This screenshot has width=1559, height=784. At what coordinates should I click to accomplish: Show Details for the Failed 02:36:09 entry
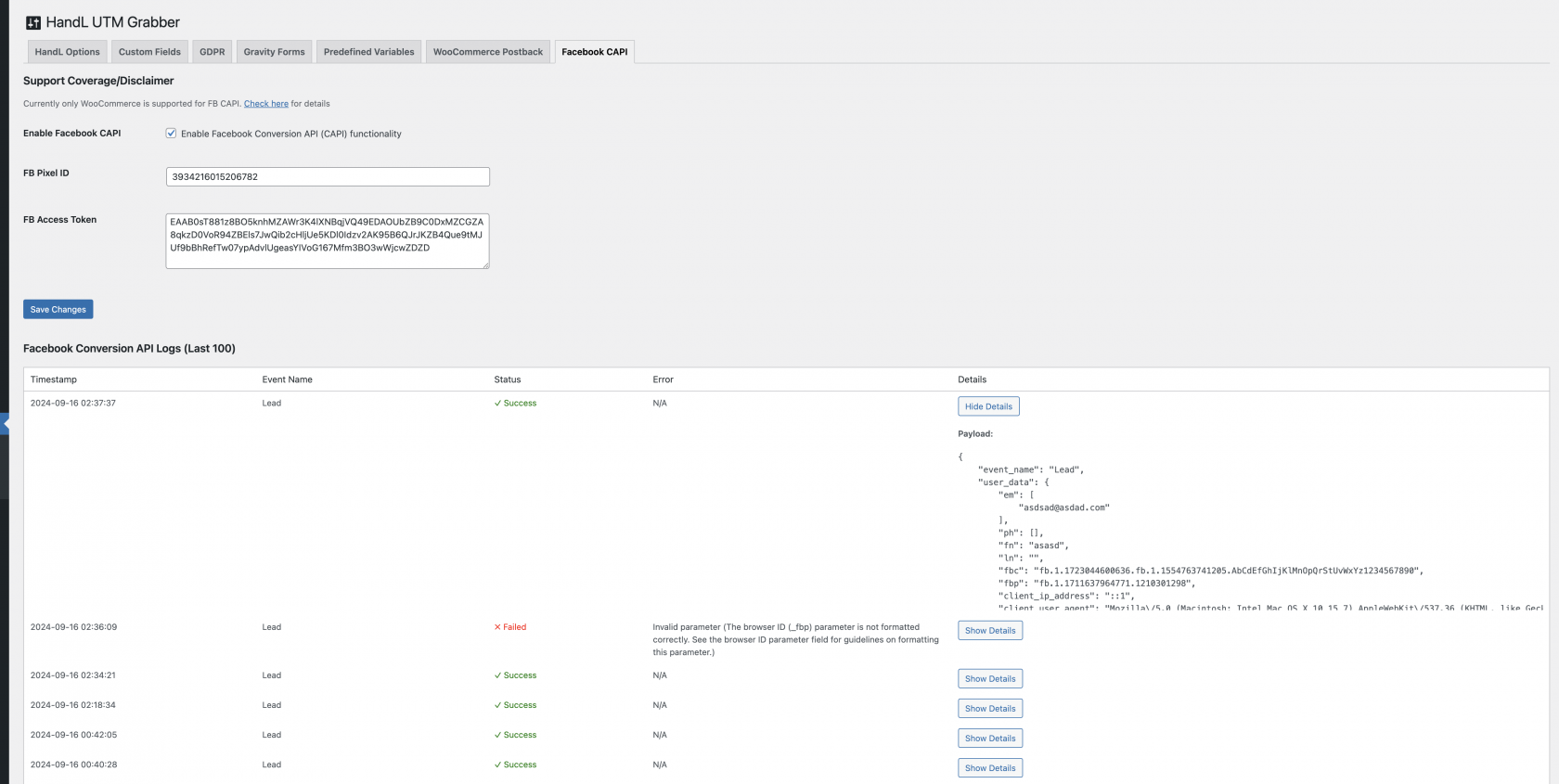click(x=990, y=631)
